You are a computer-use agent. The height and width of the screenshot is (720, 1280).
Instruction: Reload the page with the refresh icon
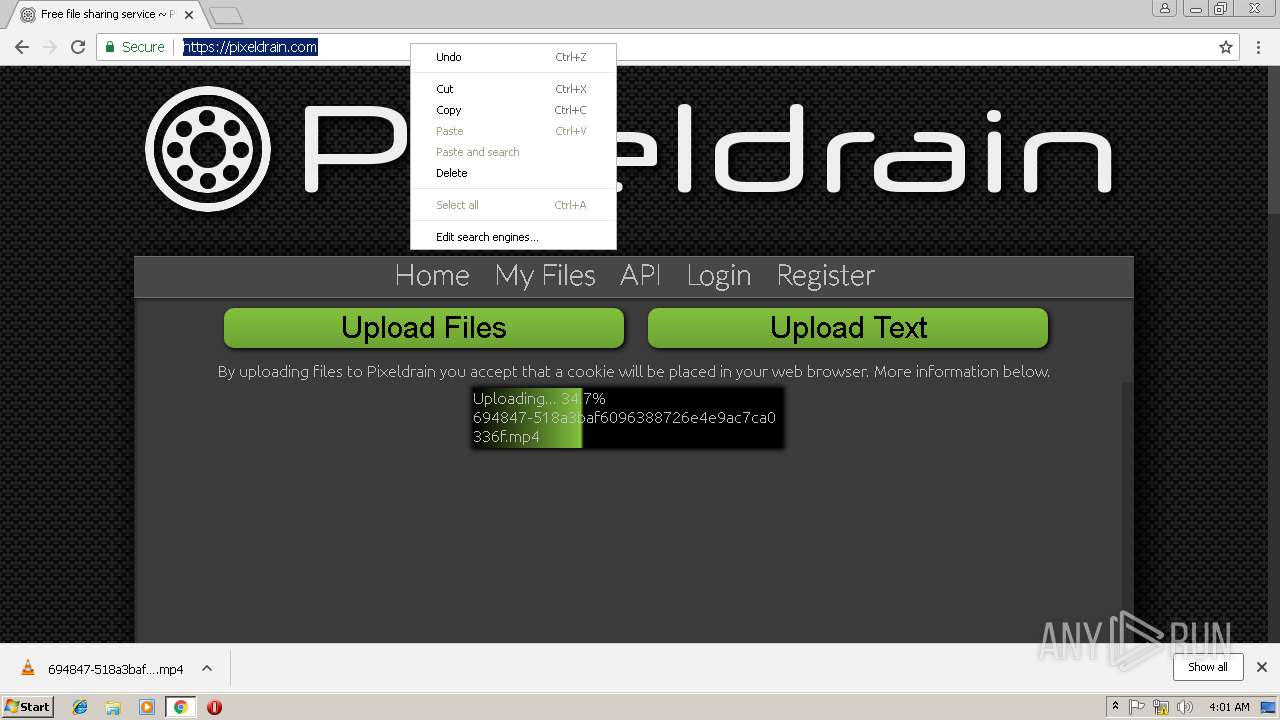click(78, 47)
